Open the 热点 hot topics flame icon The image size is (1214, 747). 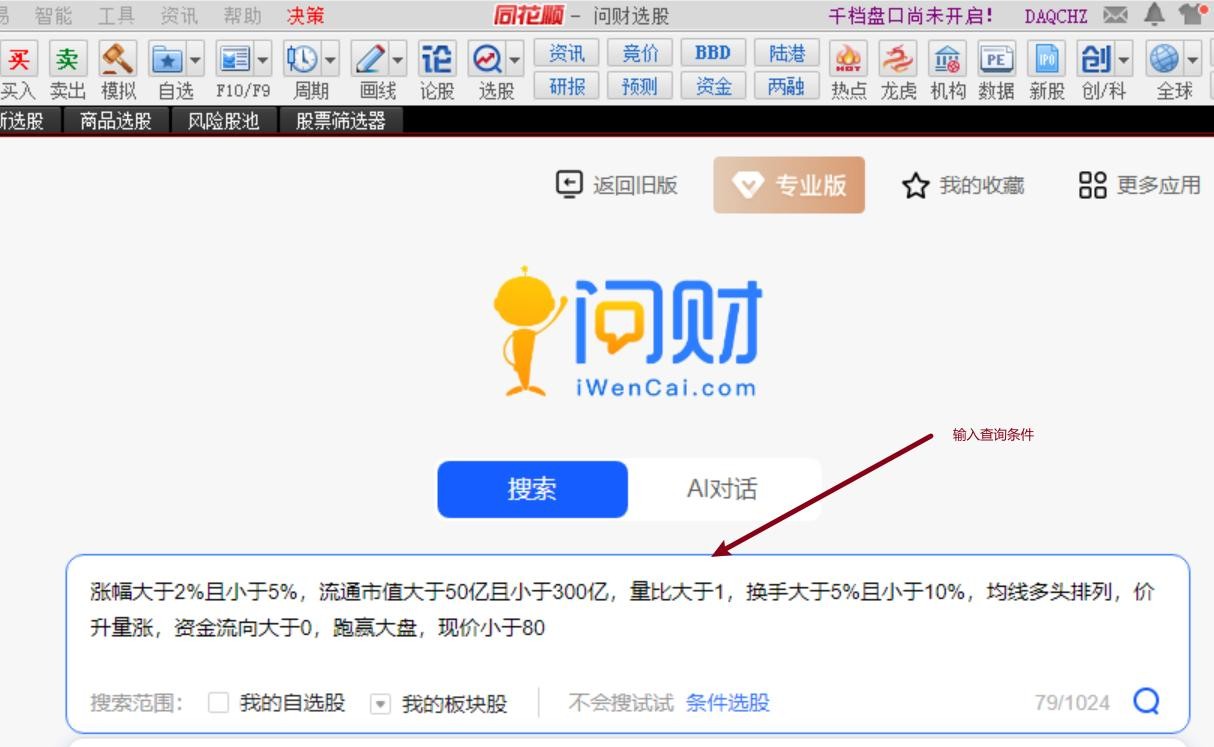click(x=849, y=61)
